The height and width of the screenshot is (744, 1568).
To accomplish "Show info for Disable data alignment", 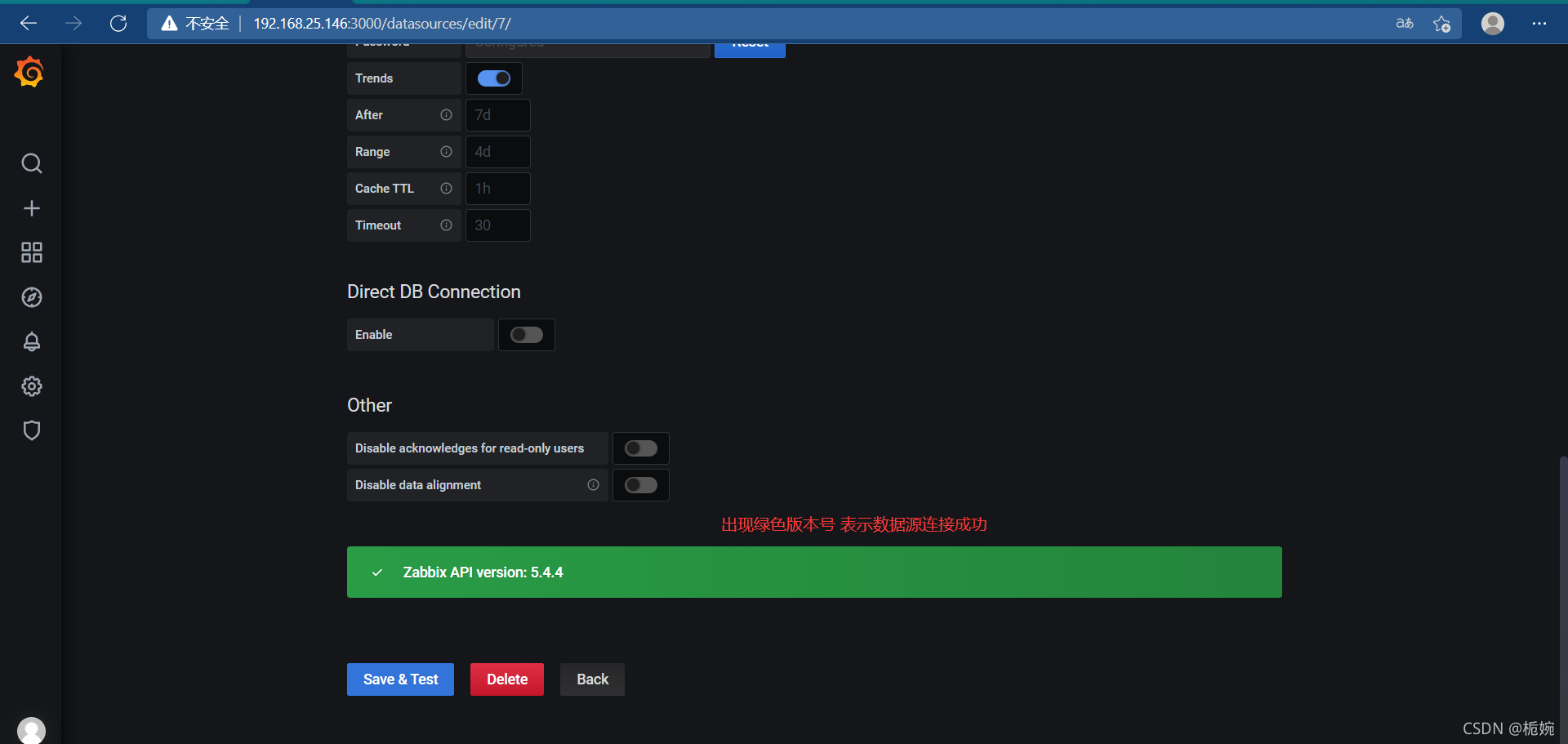I will point(593,485).
